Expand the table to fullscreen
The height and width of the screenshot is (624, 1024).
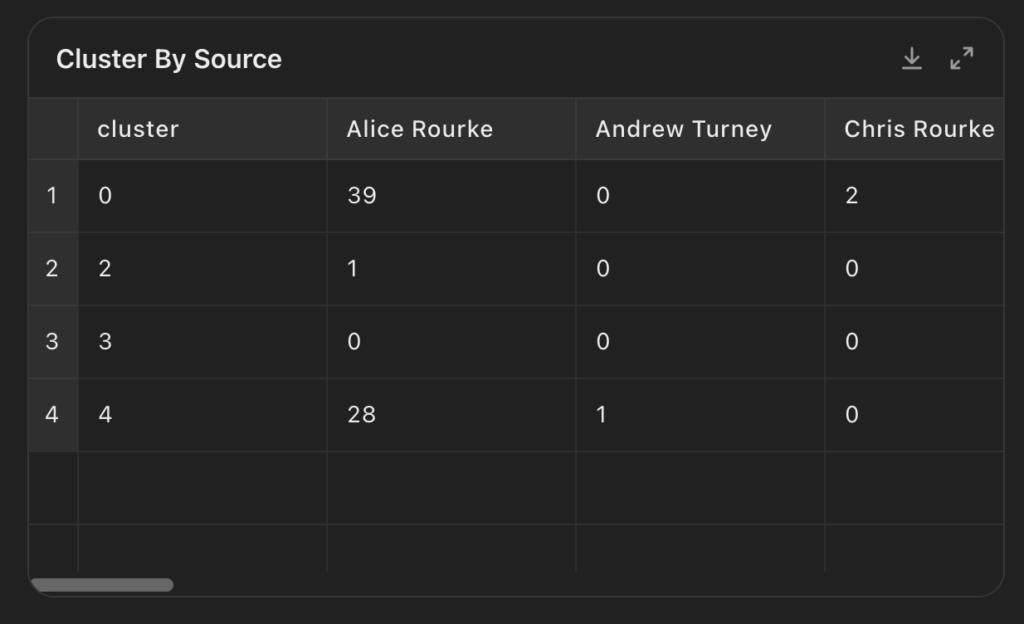(x=961, y=59)
